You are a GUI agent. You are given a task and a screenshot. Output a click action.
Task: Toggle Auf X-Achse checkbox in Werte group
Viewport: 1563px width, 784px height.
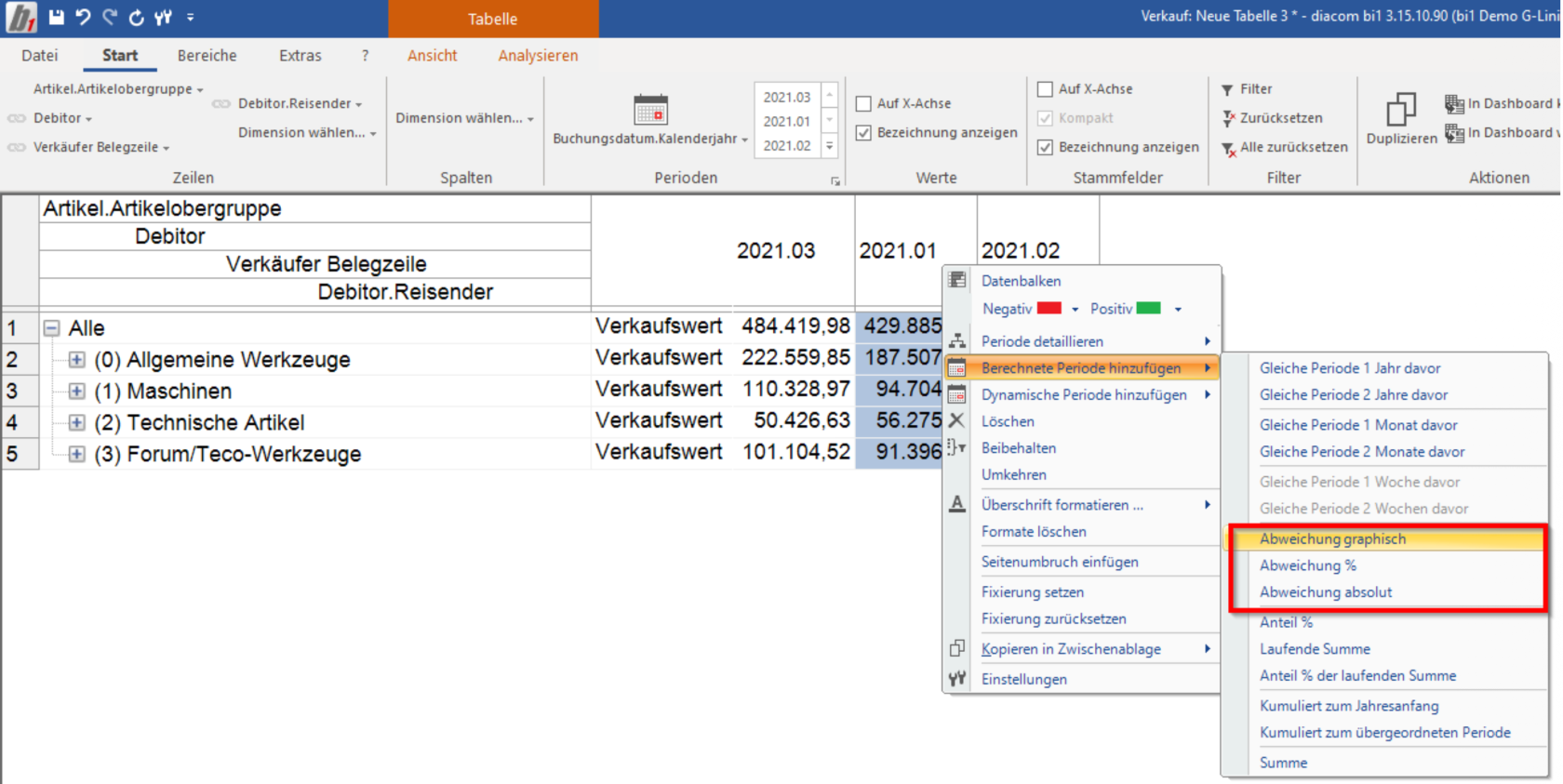pyautogui.click(x=863, y=103)
